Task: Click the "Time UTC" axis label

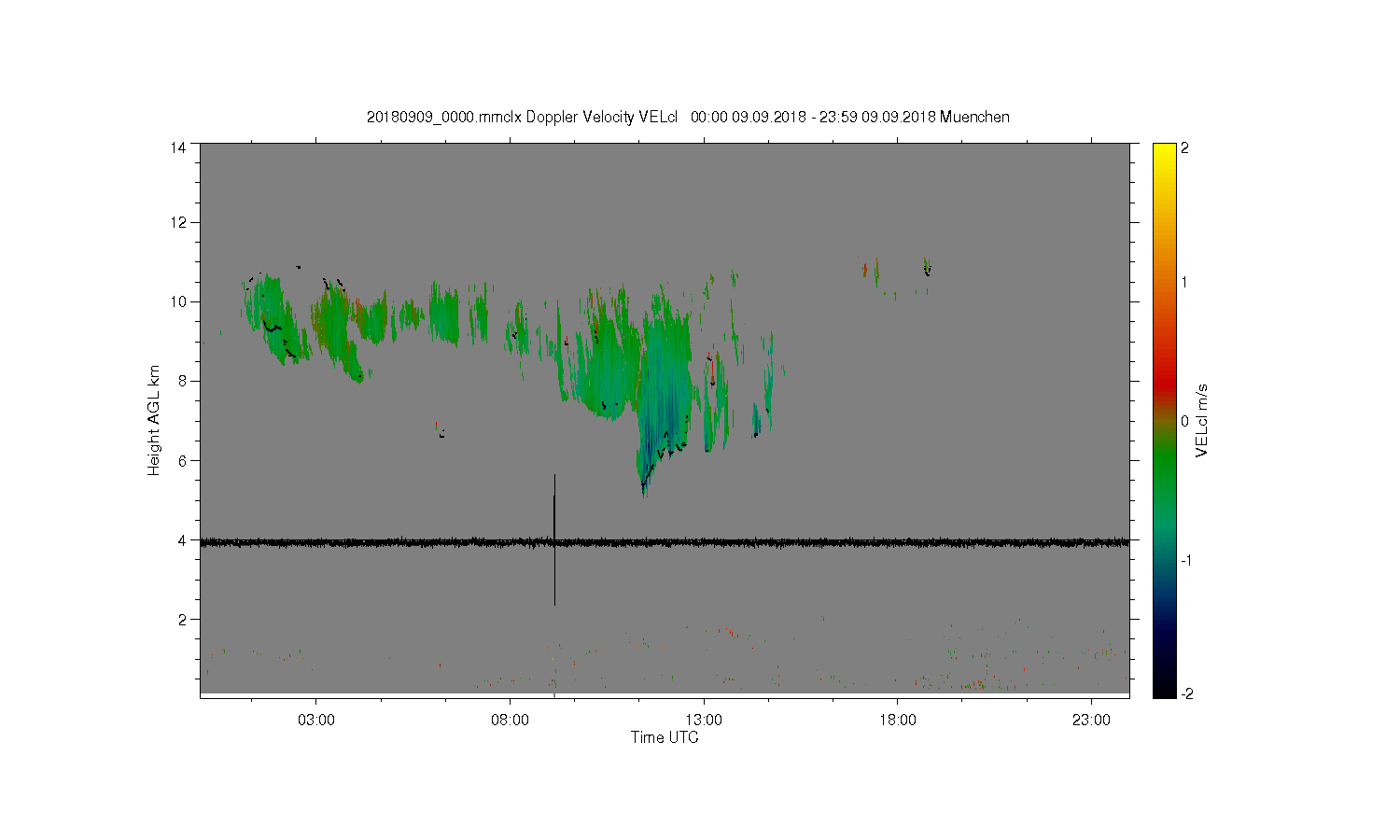Action: pos(665,737)
